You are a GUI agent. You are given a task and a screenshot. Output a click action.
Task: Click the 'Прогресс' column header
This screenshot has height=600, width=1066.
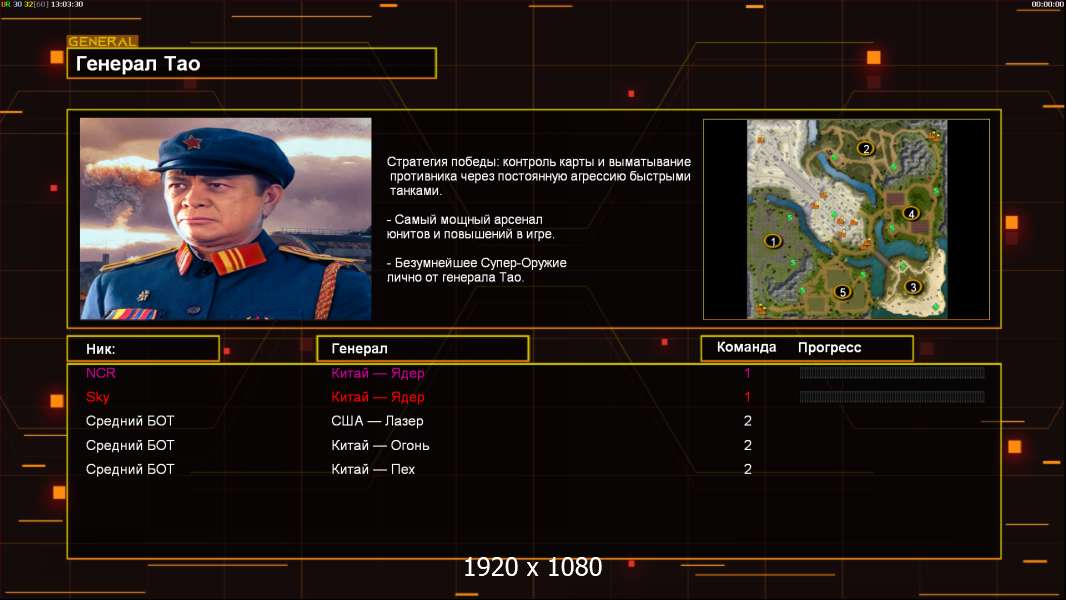click(x=829, y=347)
